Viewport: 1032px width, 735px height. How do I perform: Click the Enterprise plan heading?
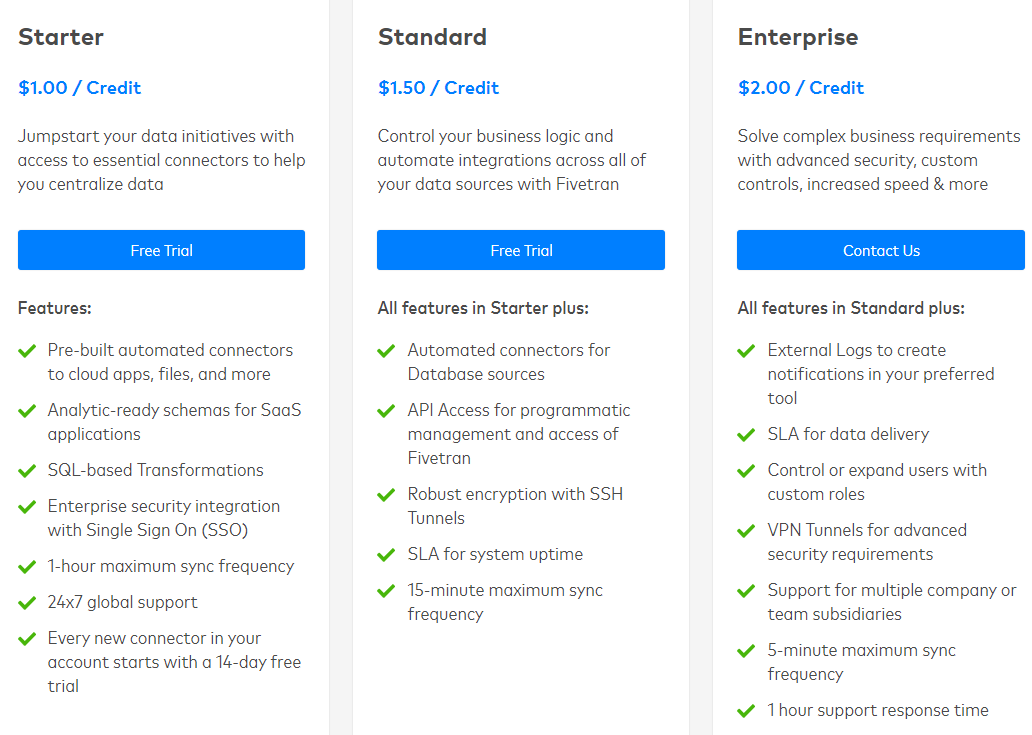pos(797,37)
